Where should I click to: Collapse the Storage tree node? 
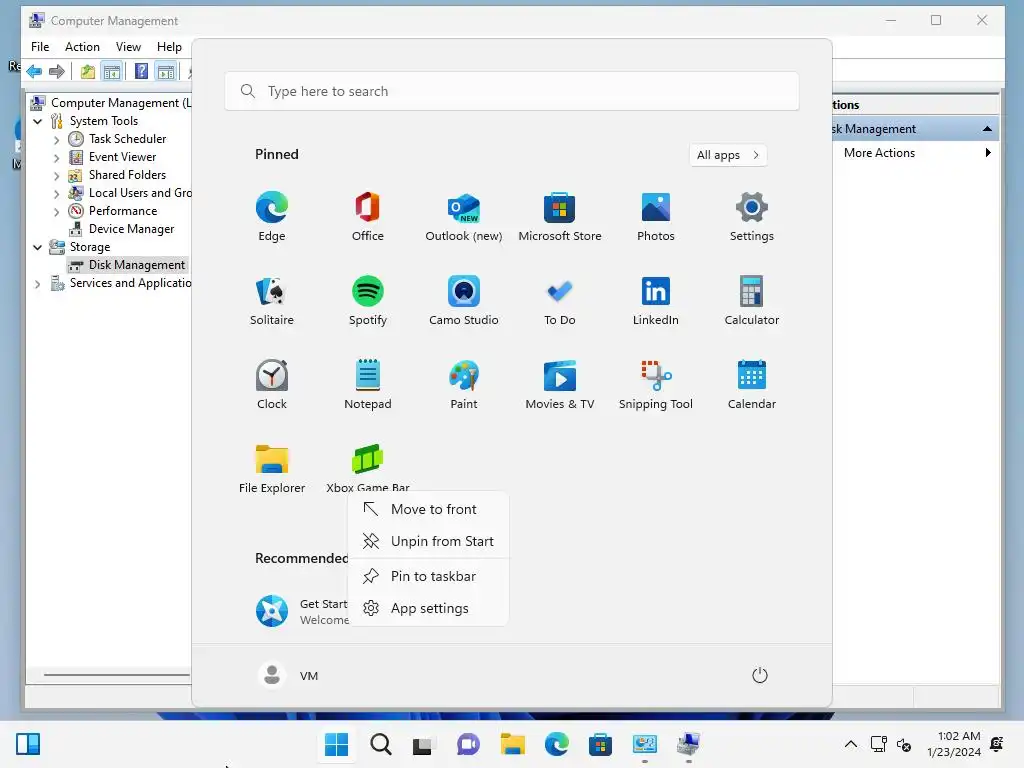click(x=38, y=248)
